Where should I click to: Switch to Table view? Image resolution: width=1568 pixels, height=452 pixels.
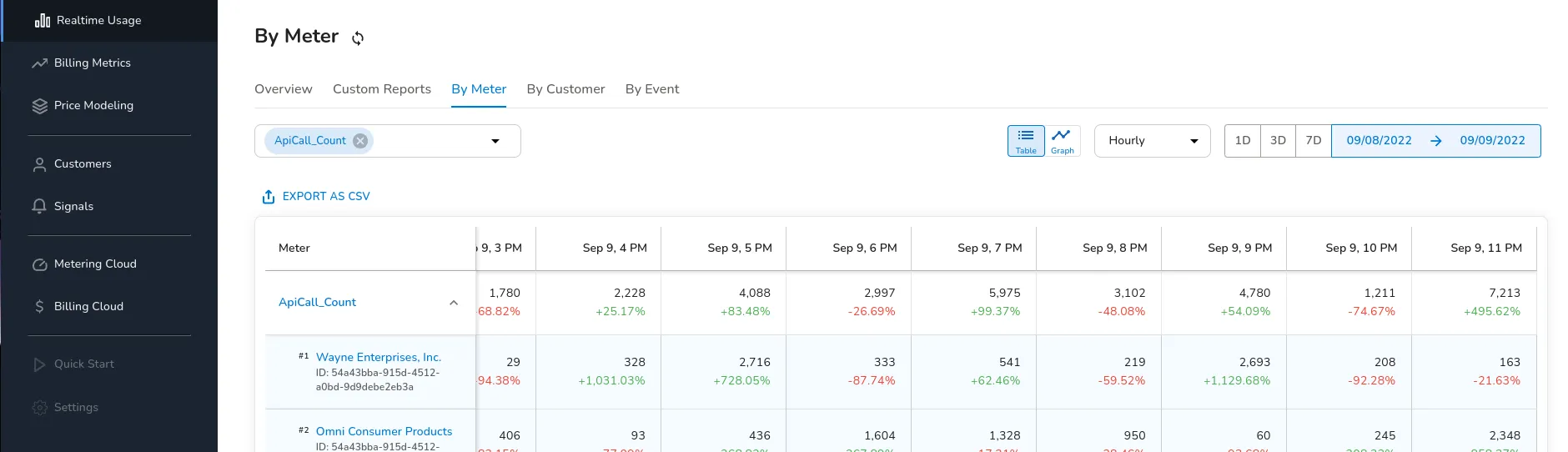1026,141
